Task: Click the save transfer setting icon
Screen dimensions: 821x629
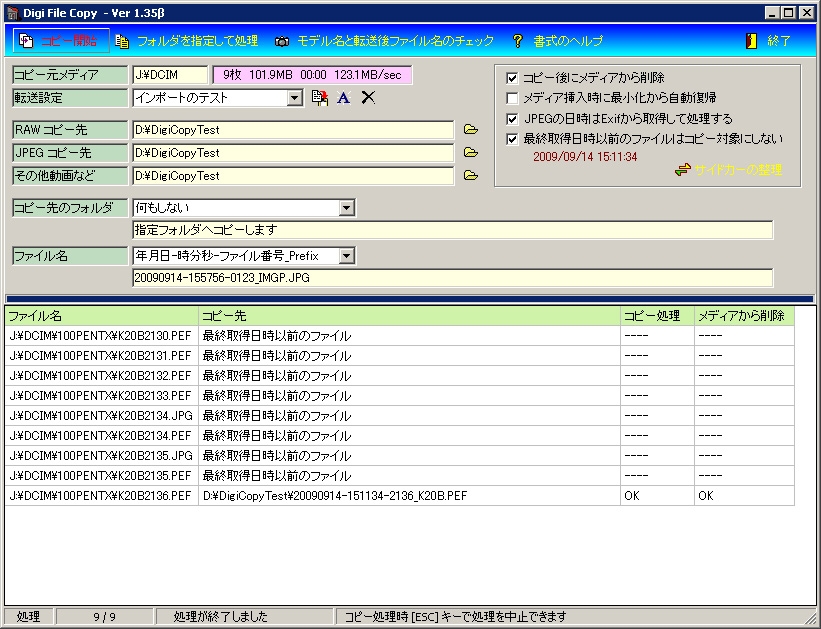Action: click(x=319, y=97)
